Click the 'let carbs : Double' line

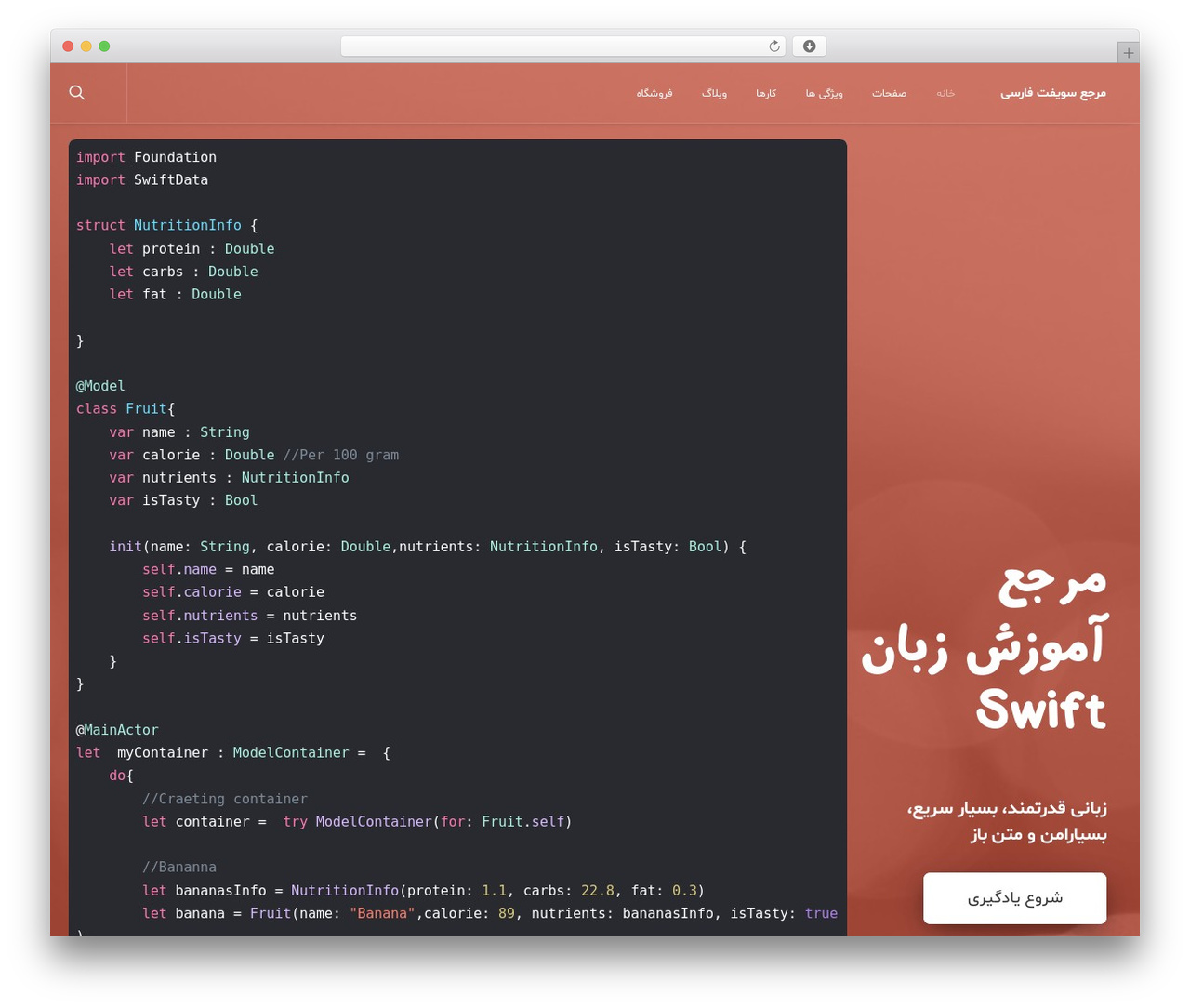[183, 272]
